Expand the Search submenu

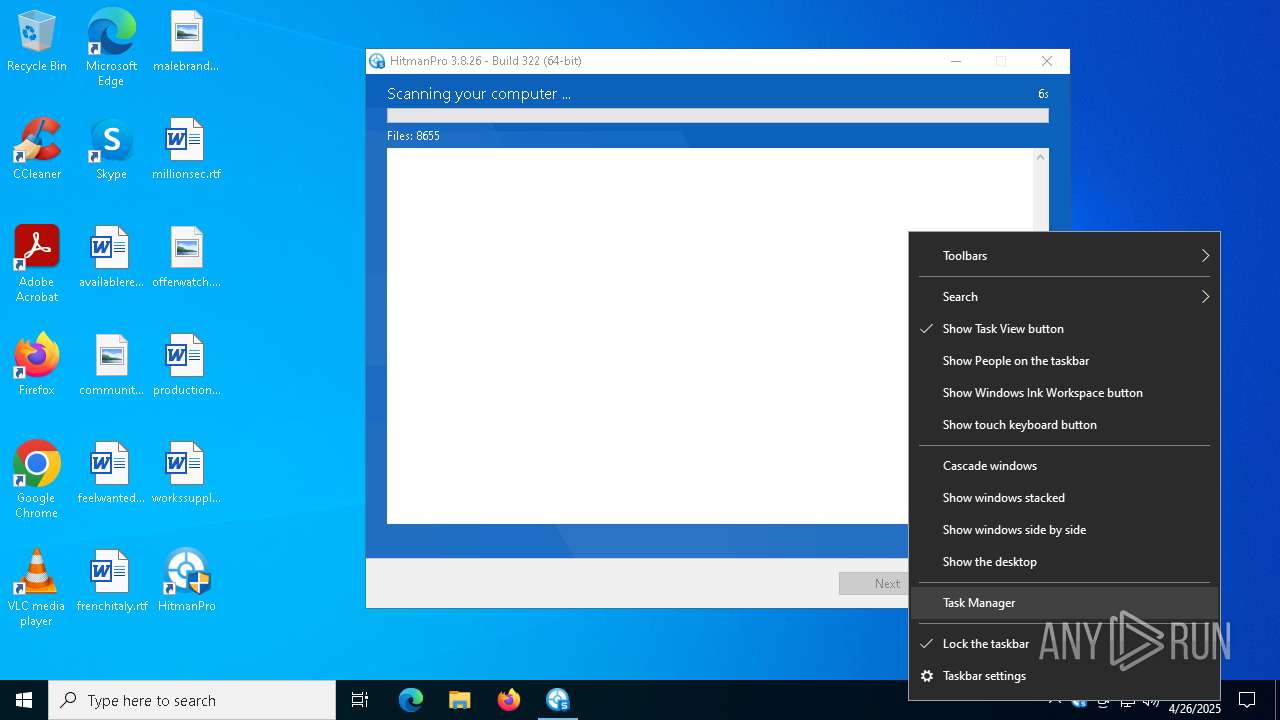coord(1064,297)
